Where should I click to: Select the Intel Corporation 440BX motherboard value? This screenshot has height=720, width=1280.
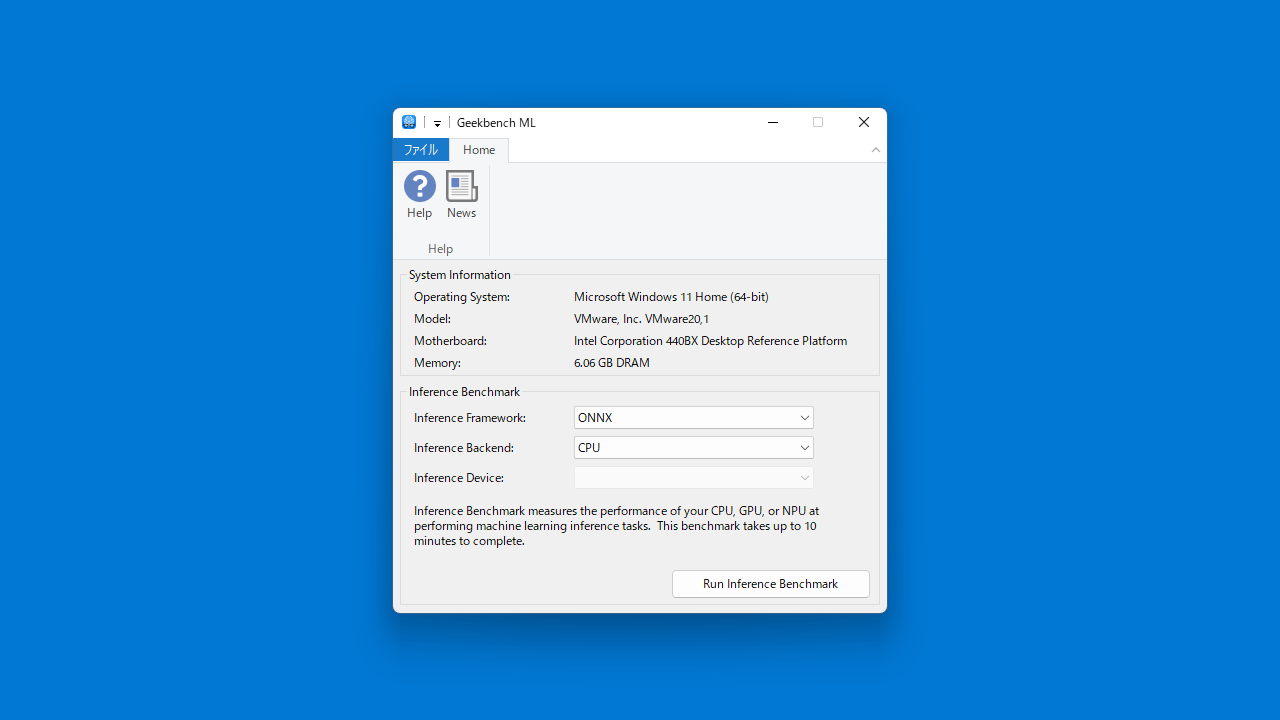point(710,341)
